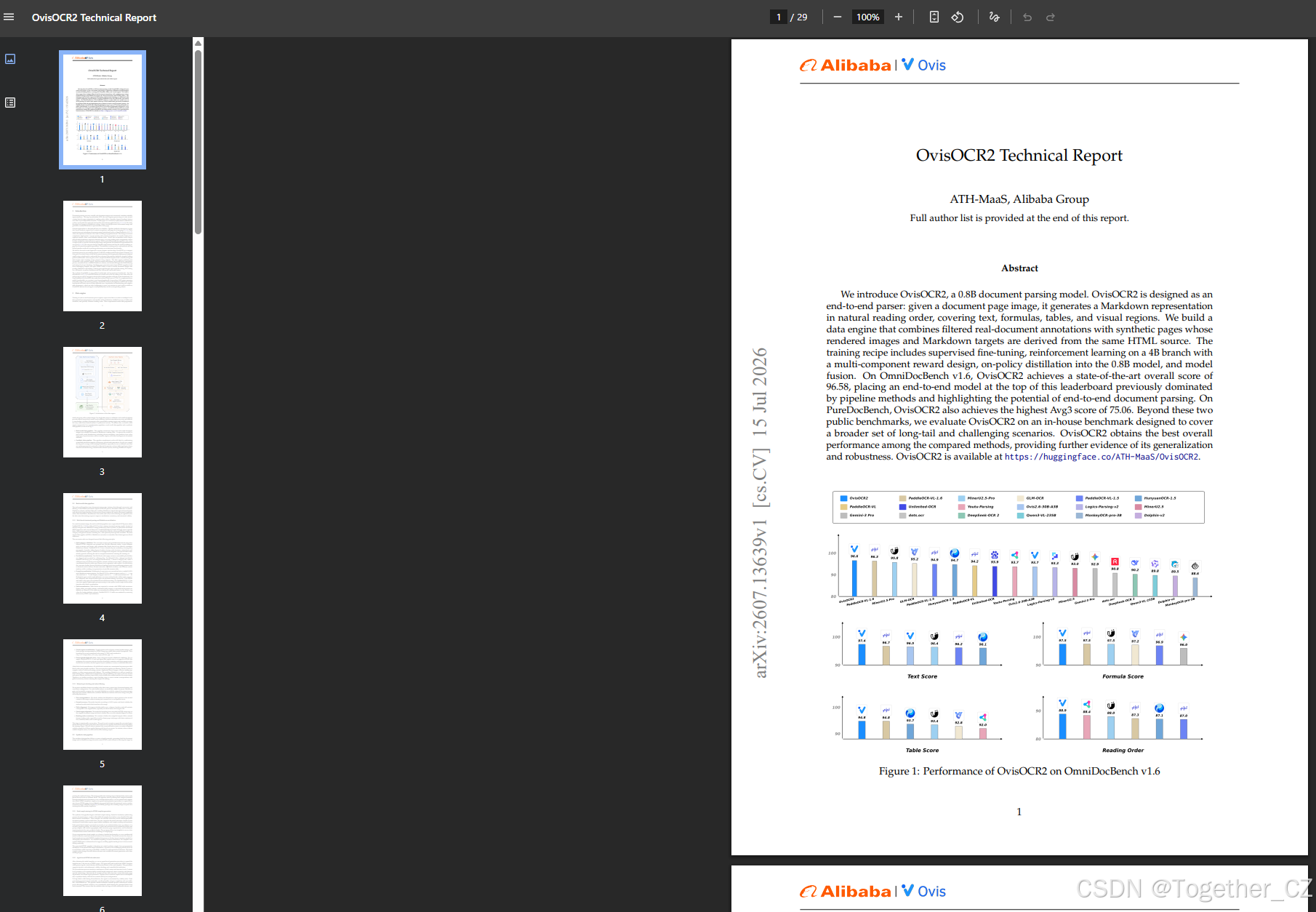The height and width of the screenshot is (912, 1316).
Task: Click the "Reading Order" chart label
Action: pyautogui.click(x=1123, y=750)
